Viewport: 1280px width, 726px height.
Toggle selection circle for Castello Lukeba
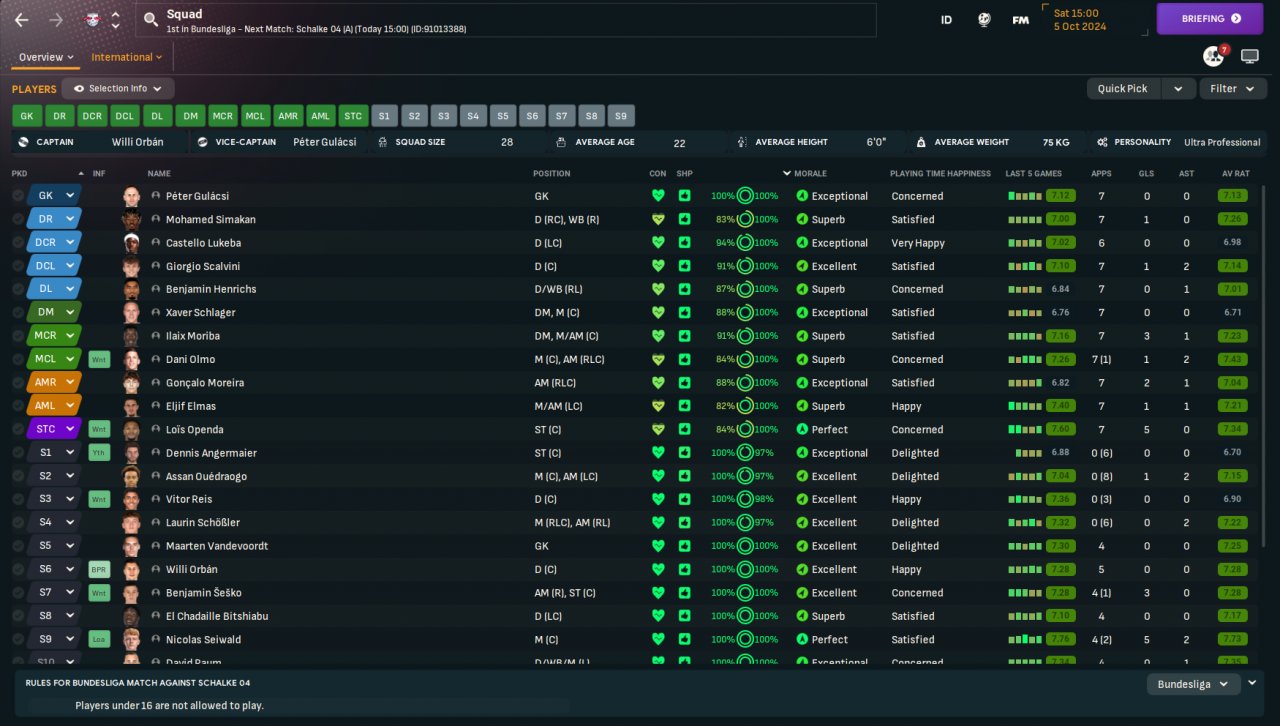point(18,243)
